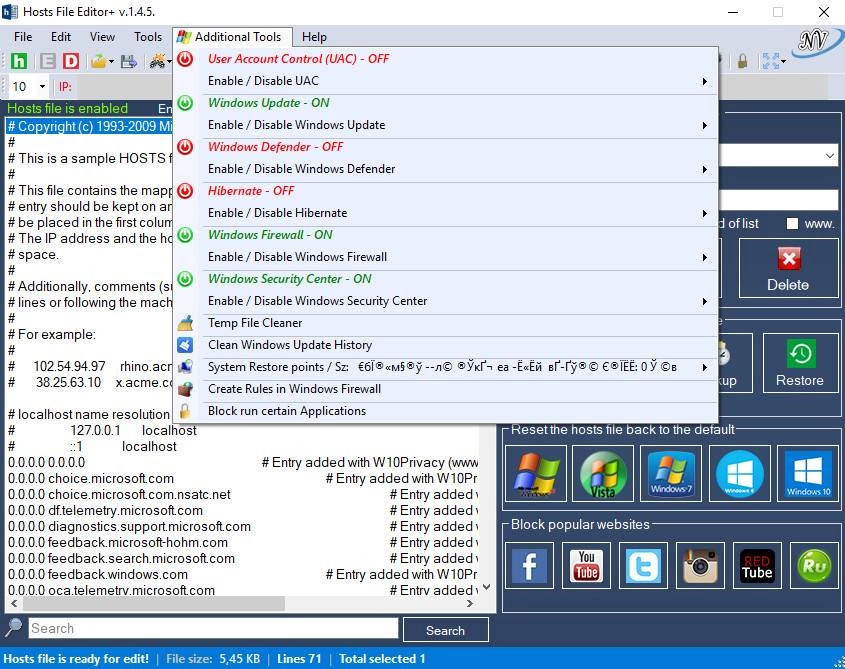Click the gray 'E' enable icon

click(x=47, y=61)
